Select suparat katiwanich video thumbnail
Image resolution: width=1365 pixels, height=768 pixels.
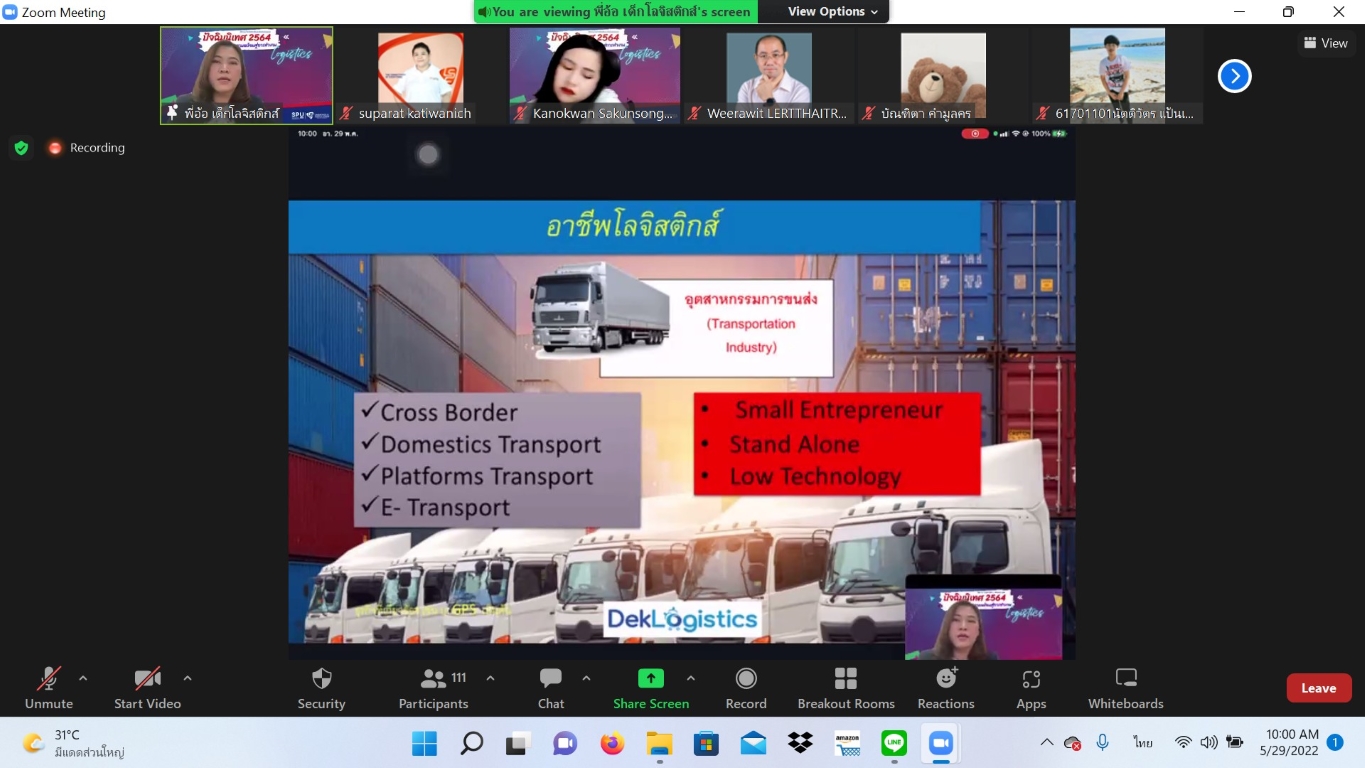pos(420,75)
